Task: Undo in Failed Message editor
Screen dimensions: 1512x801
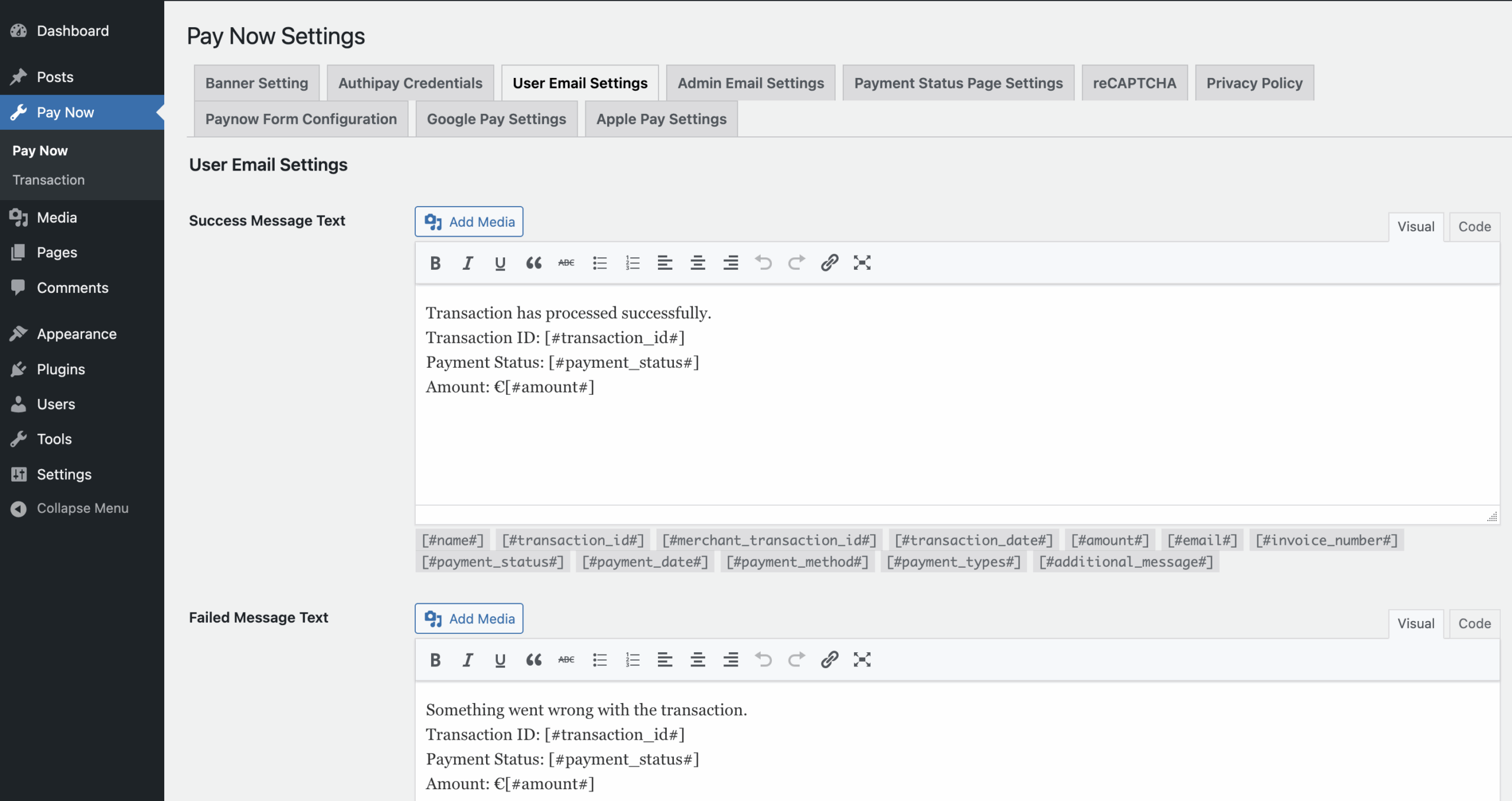Action: [x=764, y=660]
